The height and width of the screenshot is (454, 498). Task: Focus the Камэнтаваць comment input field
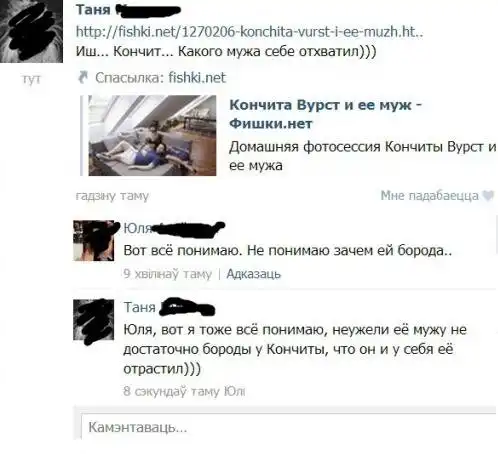coord(289,427)
